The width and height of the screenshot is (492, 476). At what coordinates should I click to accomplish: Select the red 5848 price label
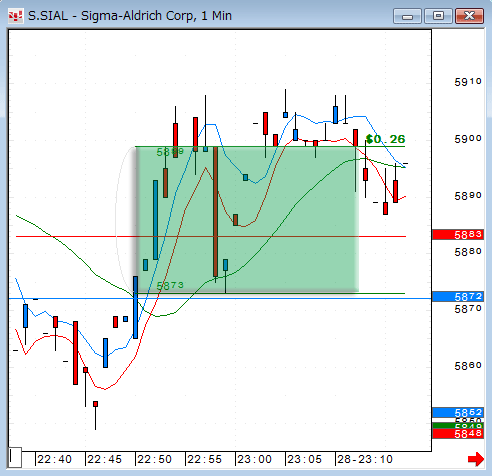[458, 434]
